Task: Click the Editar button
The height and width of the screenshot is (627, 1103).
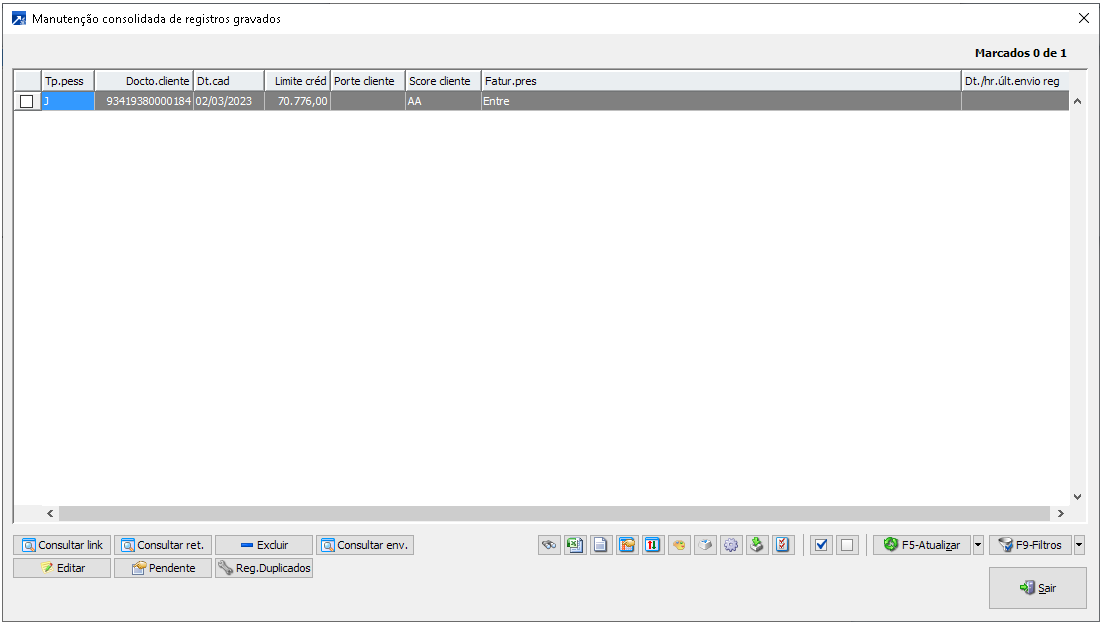Action: coord(62,568)
